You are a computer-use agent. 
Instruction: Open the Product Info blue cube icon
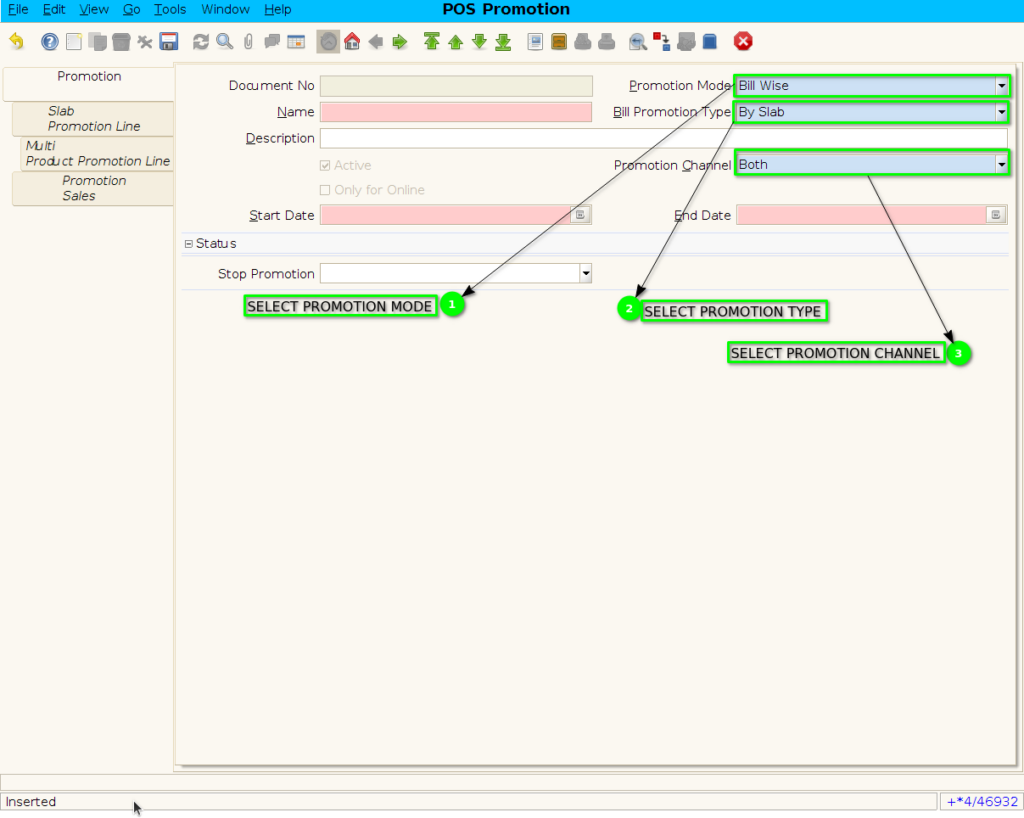[710, 42]
